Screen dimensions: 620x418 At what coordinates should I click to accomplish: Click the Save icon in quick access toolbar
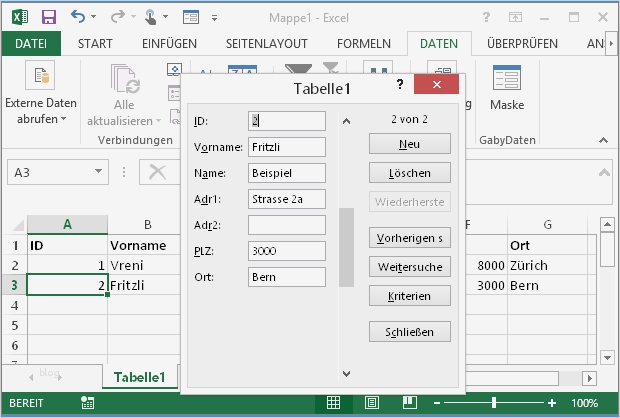tap(49, 17)
